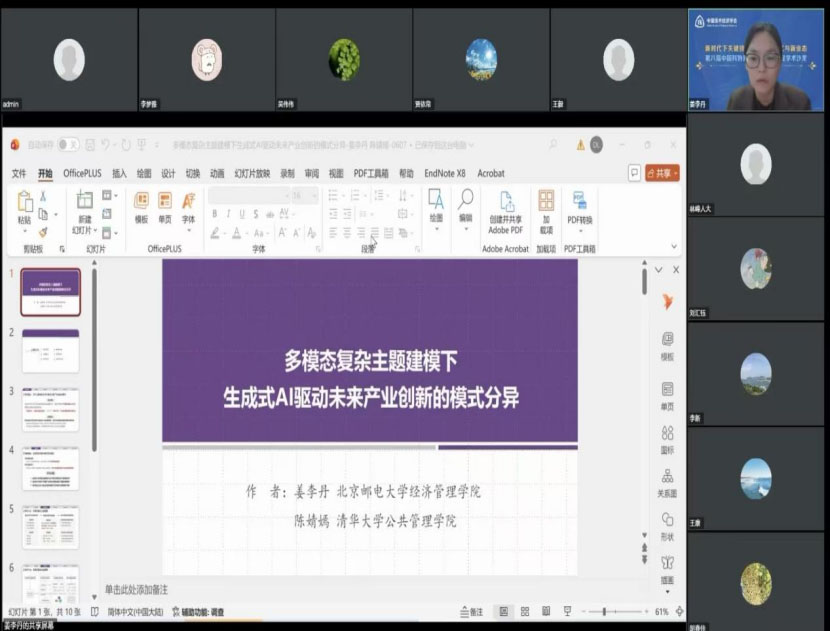The width and height of the screenshot is (830, 631).
Task: Open the 关系图 tool in right sidebar
Action: tap(667, 481)
